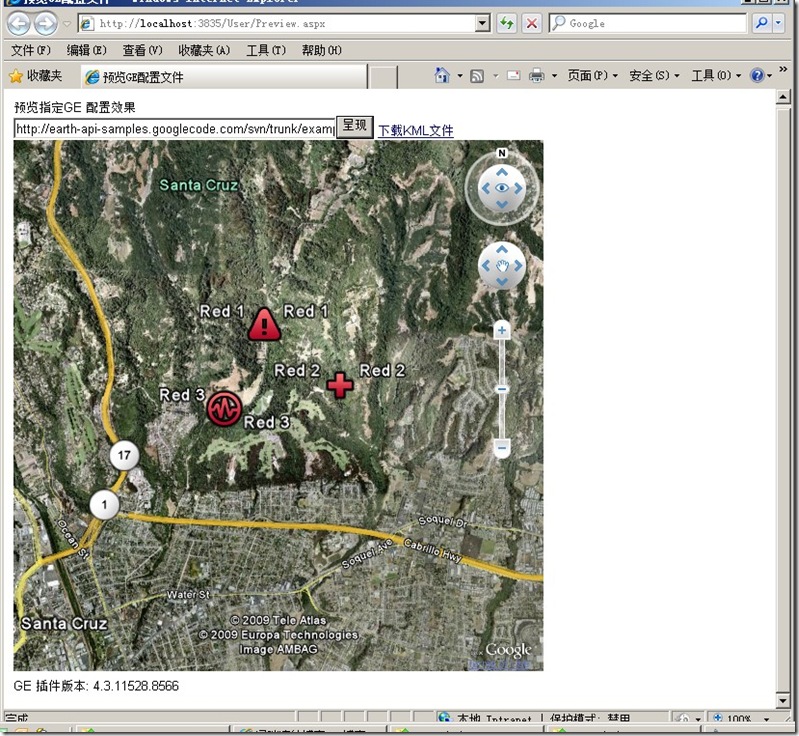
Task: Click the red earthquake wave placemark
Action: (x=224, y=408)
